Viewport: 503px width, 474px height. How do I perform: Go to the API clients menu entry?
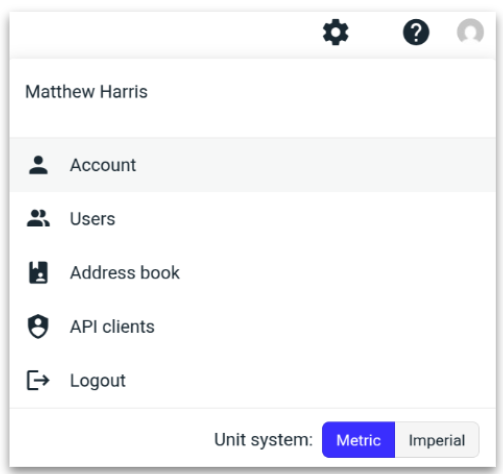[x=253, y=326]
